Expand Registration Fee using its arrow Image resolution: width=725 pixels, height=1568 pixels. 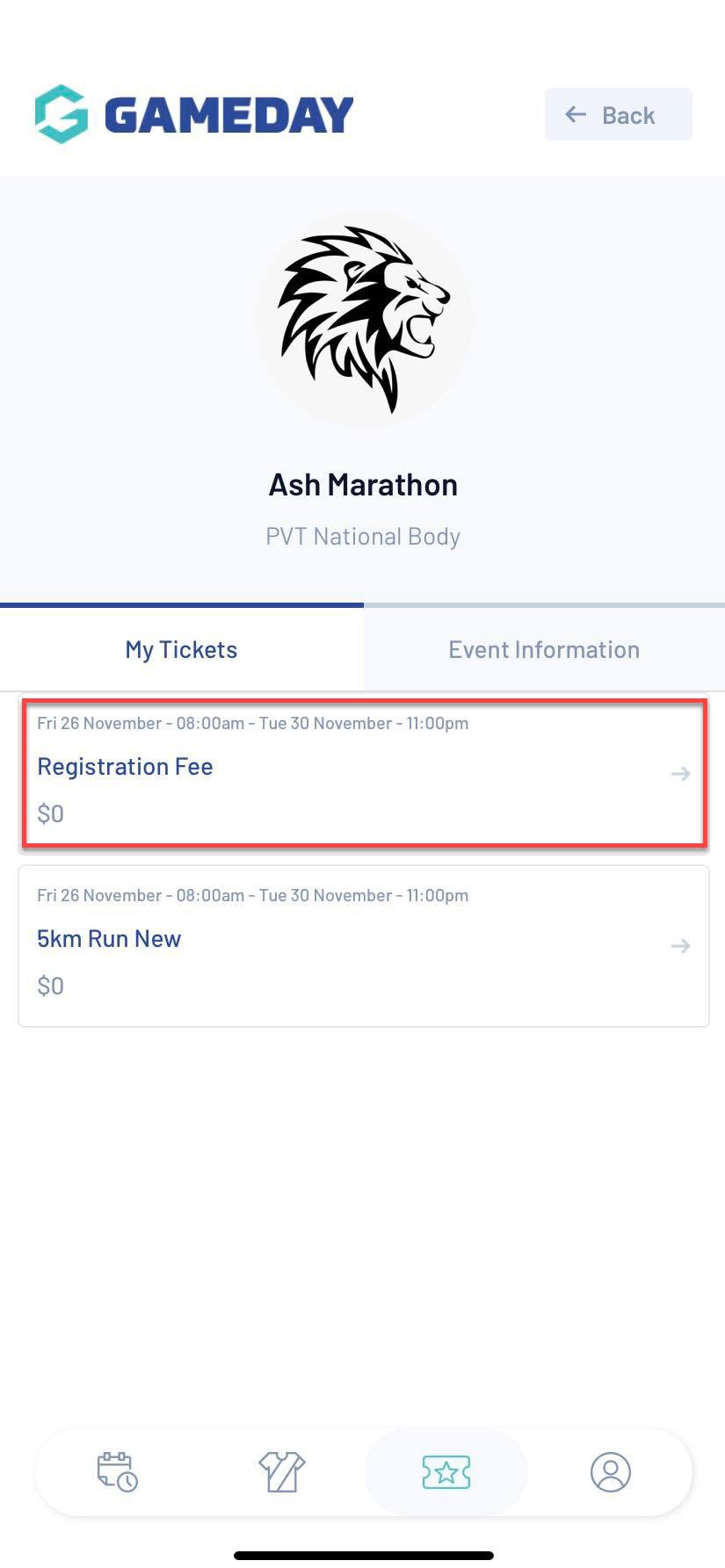680,774
